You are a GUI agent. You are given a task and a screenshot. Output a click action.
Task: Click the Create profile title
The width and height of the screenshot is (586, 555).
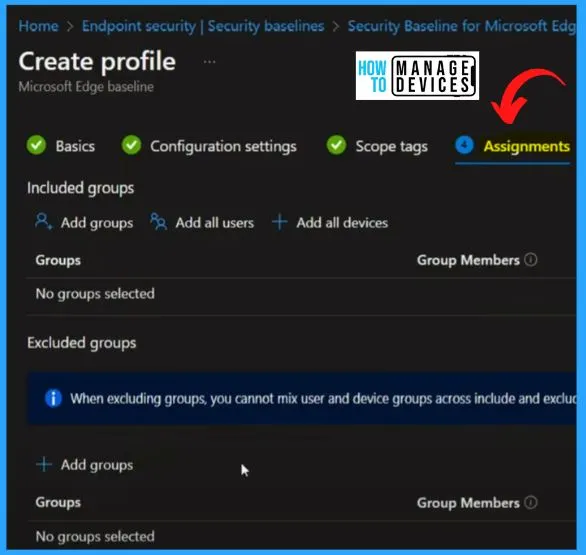[x=97, y=61]
